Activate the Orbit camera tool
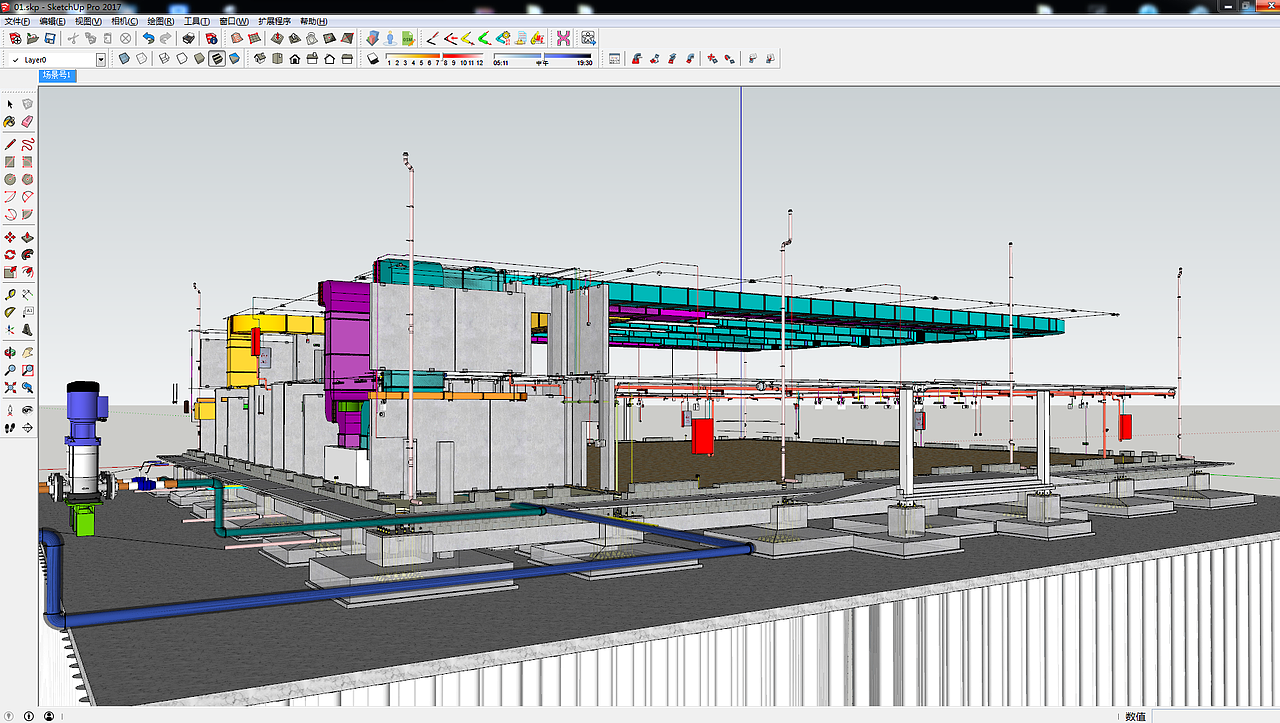1280x723 pixels. [10, 353]
